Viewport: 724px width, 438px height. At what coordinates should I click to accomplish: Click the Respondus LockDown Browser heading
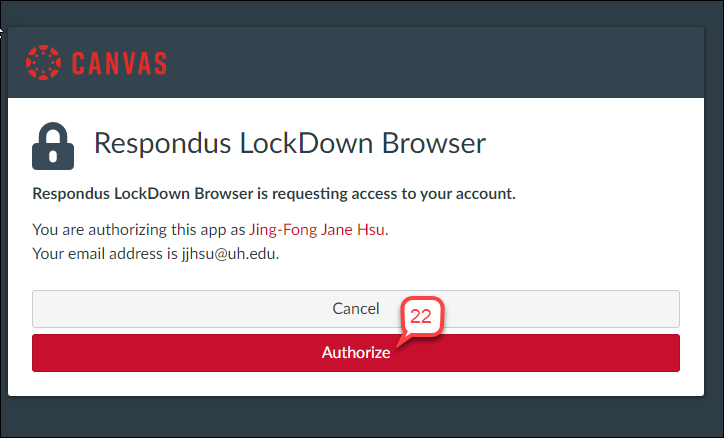point(289,143)
